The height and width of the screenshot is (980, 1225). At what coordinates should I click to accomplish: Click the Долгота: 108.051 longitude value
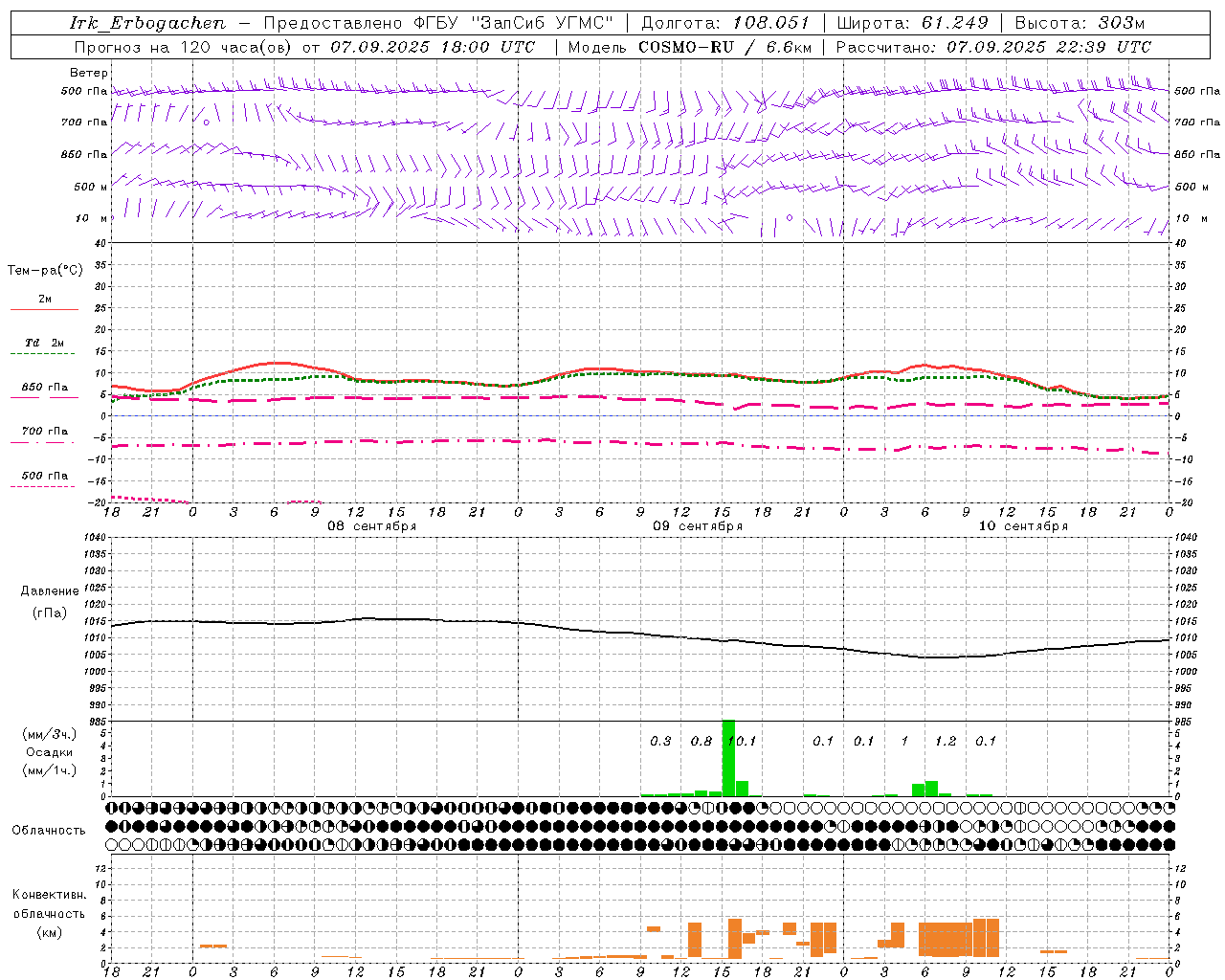click(x=725, y=23)
